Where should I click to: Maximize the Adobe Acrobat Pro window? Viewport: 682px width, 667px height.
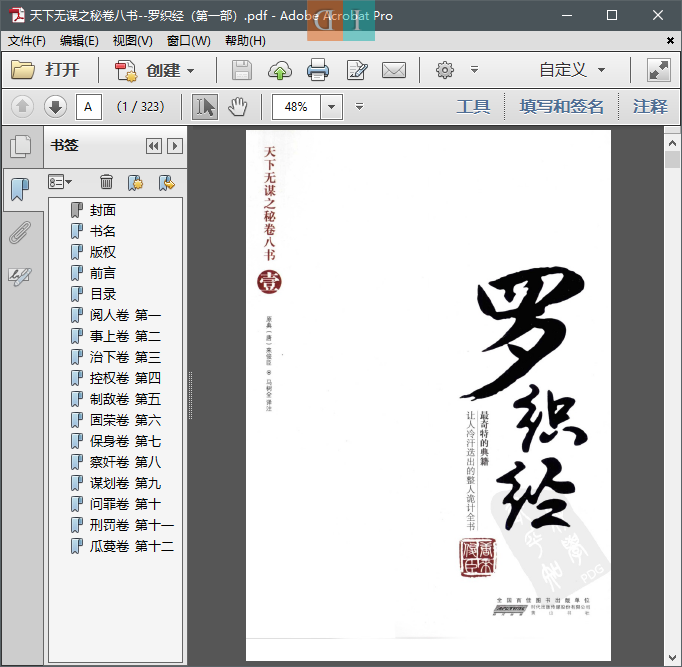pyautogui.click(x=612, y=16)
